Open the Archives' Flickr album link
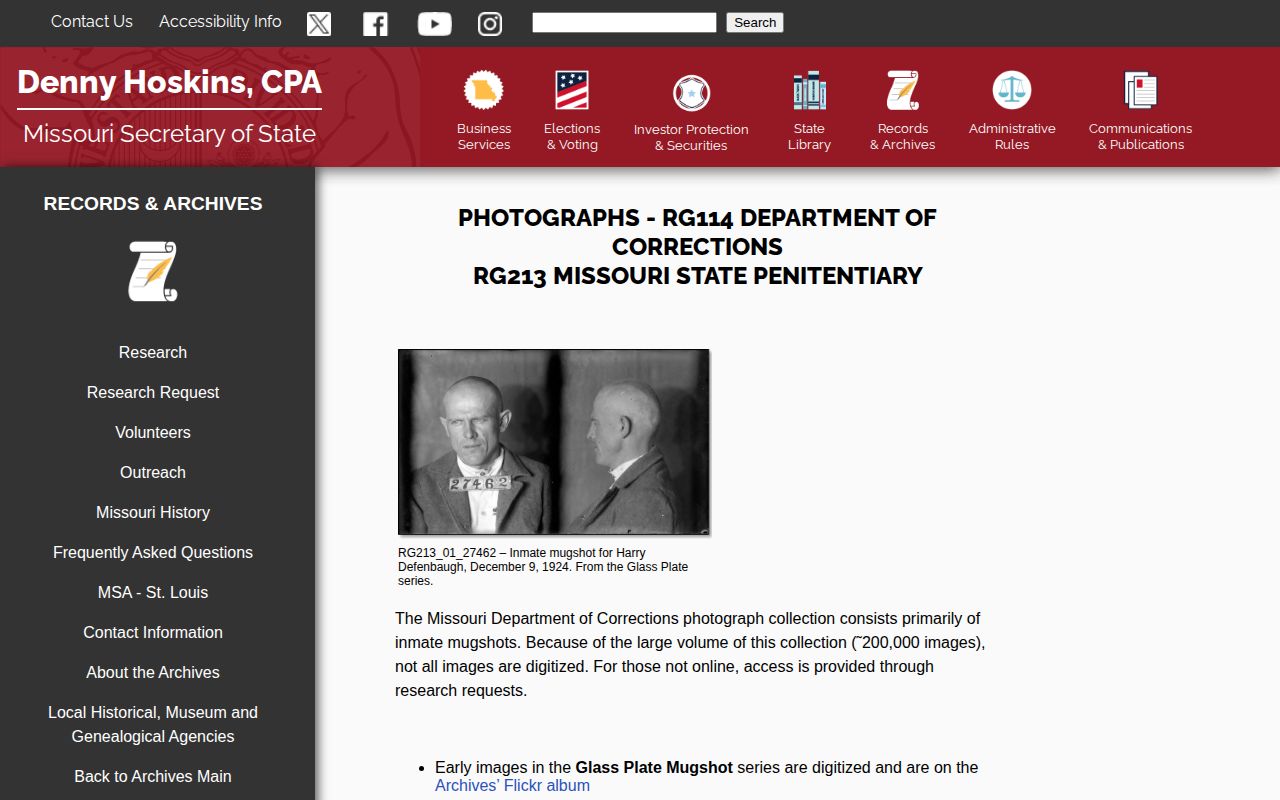 (x=512, y=785)
